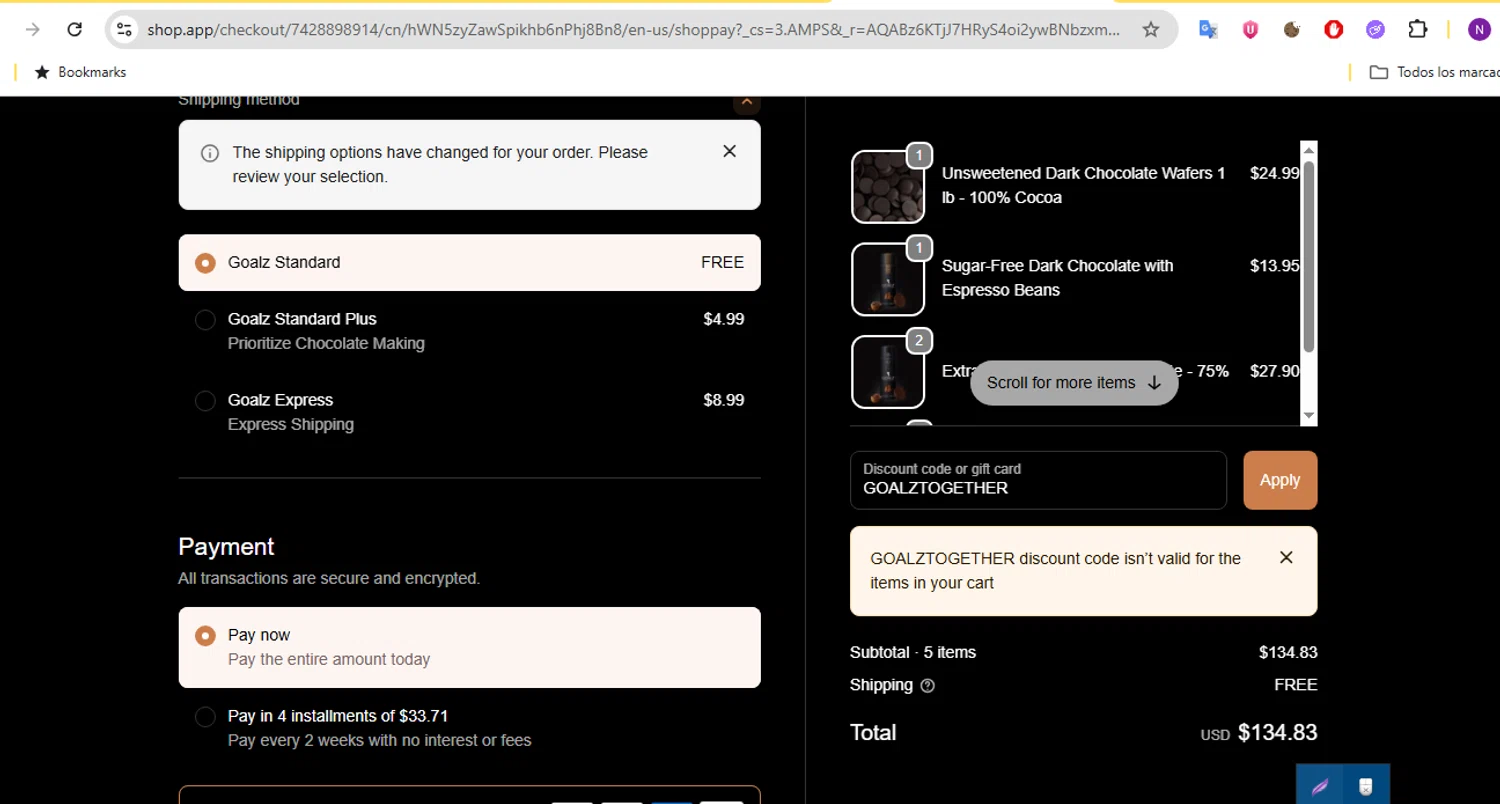The width and height of the screenshot is (1500, 804).
Task: Select Goalz Standard free shipping
Action: (470, 262)
